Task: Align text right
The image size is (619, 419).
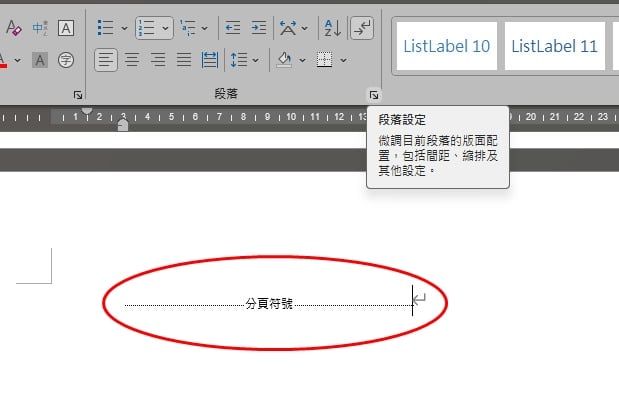Action: click(158, 60)
